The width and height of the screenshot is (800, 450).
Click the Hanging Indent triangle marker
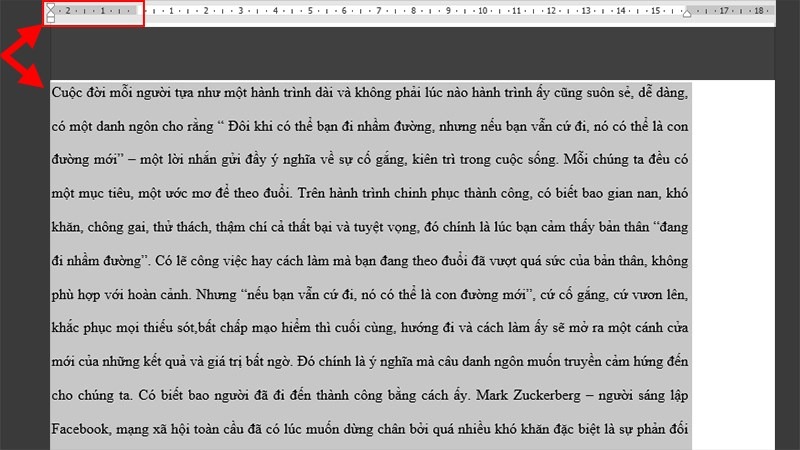tap(51, 12)
